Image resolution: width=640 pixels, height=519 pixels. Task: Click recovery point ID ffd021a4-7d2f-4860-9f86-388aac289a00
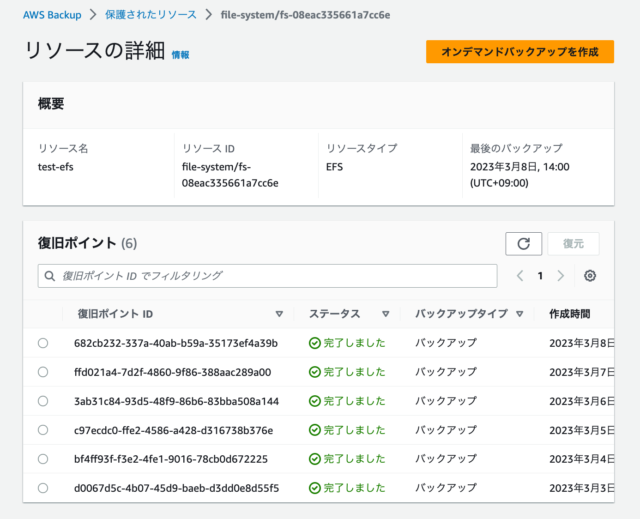click(x=172, y=372)
